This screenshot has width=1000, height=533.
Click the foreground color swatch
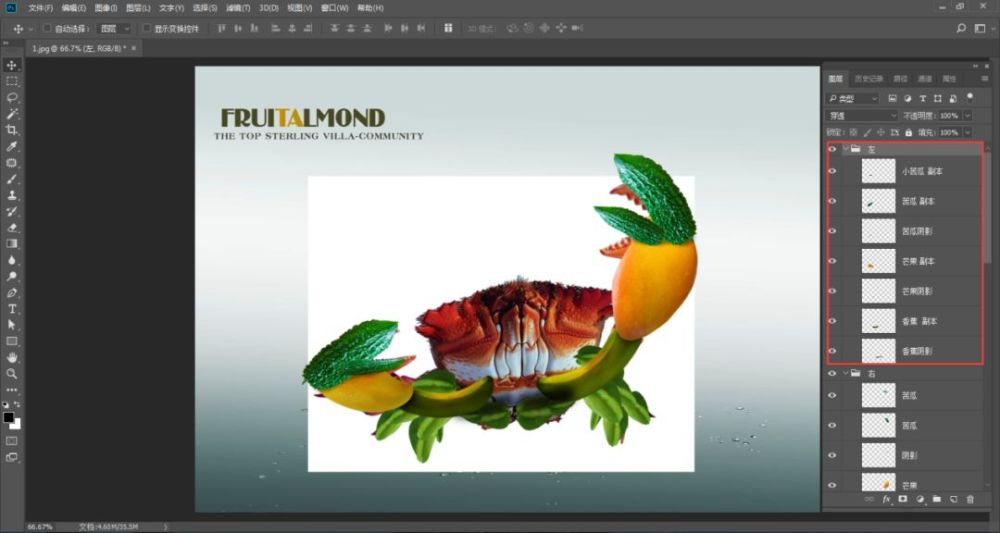(x=8, y=418)
